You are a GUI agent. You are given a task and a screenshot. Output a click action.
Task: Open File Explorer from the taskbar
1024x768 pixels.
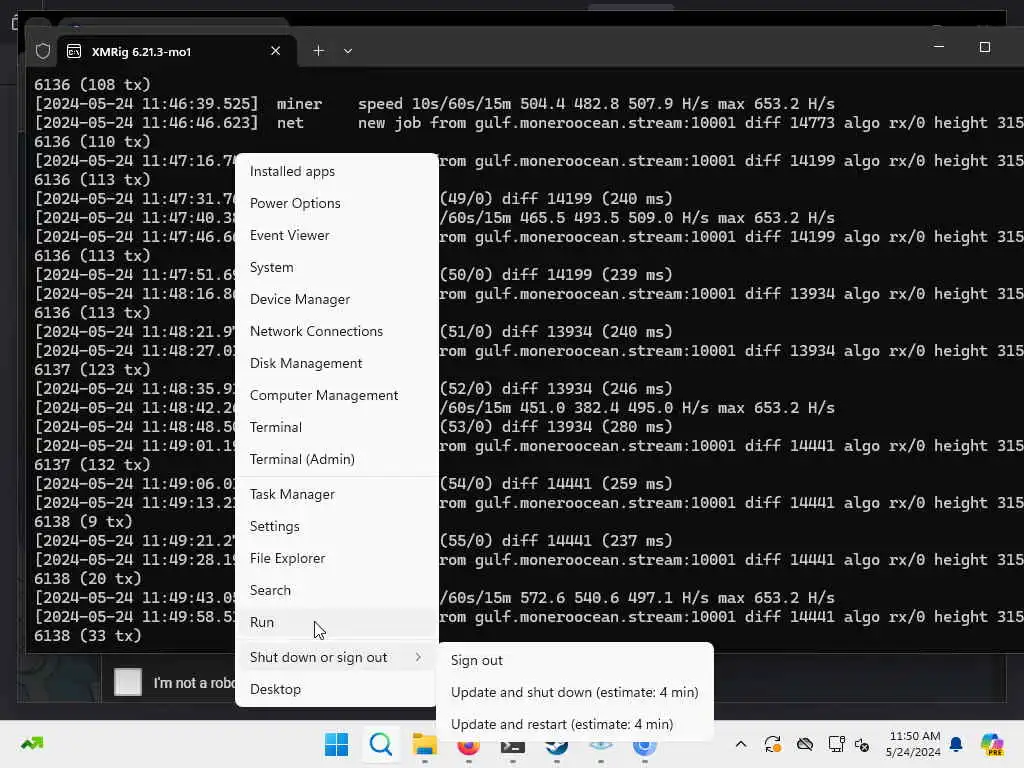(424, 744)
